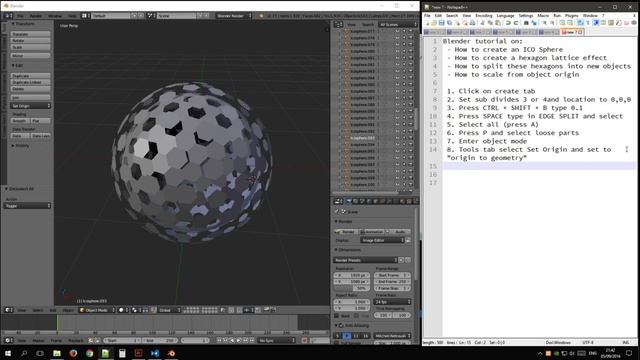Click Notepad++ Save toolbar icon
Viewport: 640px width, 360px height.
(442, 23)
